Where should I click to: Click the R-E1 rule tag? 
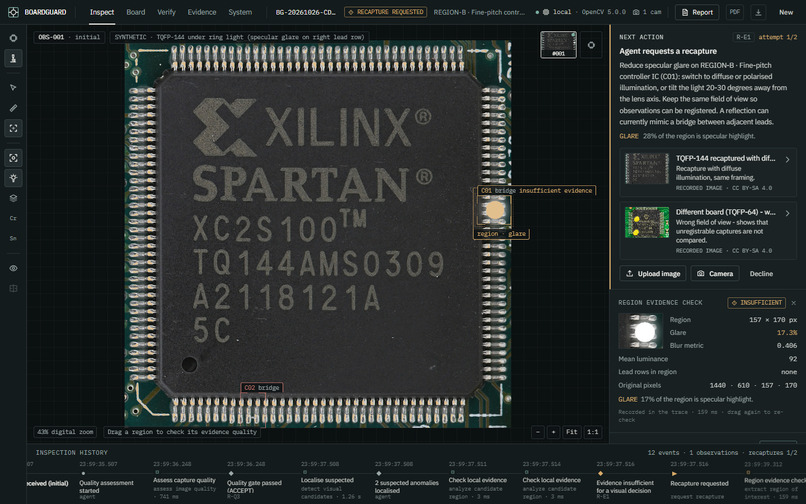tap(743, 37)
